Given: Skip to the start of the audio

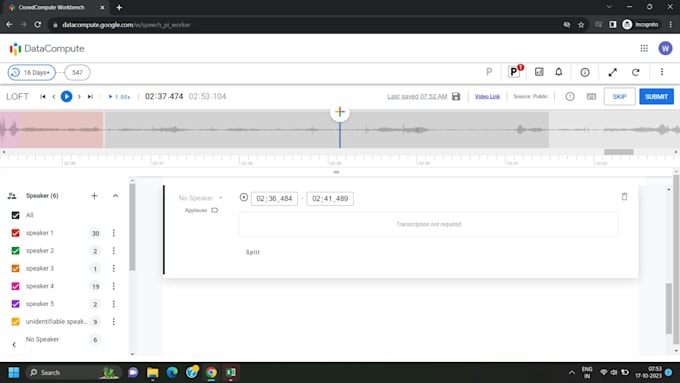Looking at the screenshot, I should (42, 97).
